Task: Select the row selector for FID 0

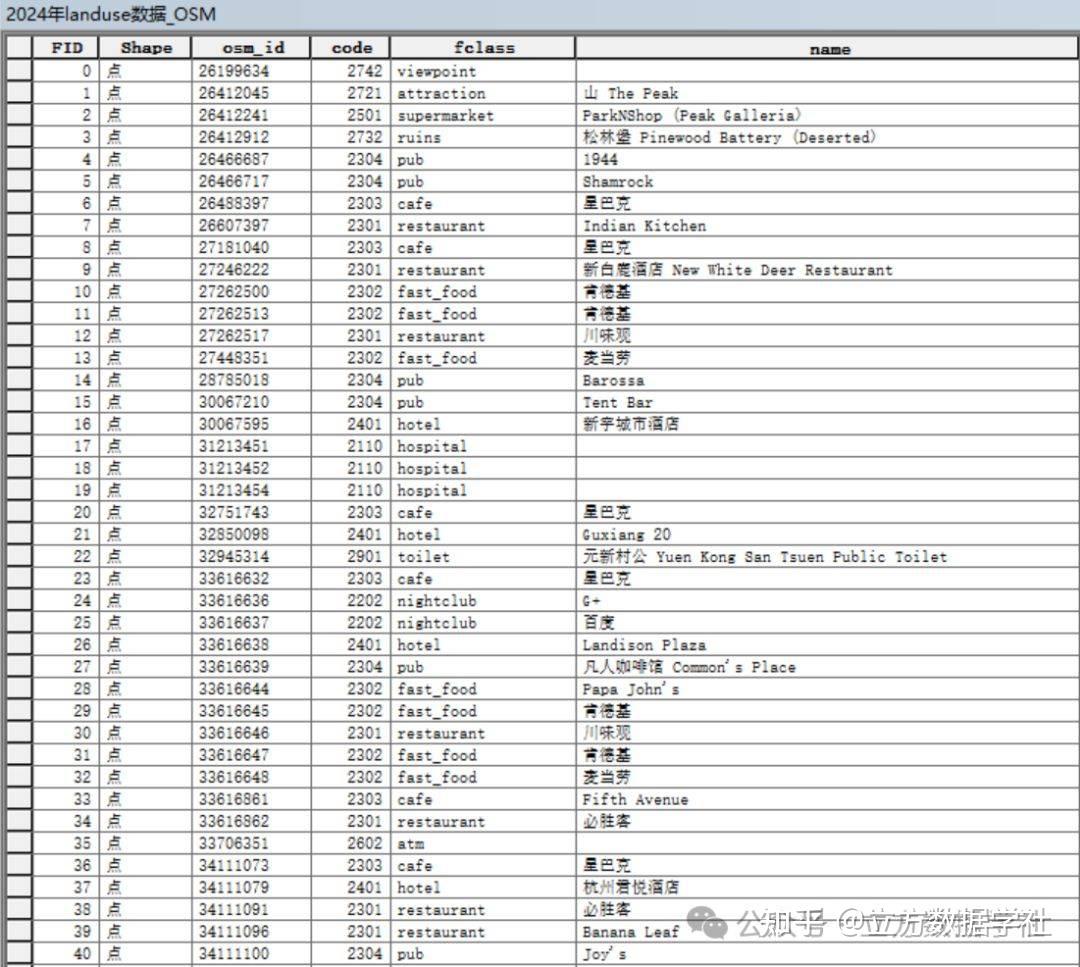Action: pyautogui.click(x=18, y=71)
